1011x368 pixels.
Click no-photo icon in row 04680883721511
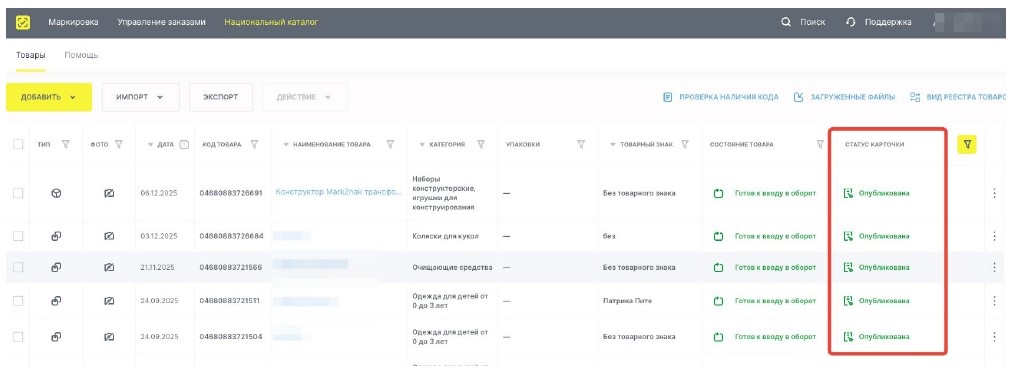[110, 300]
